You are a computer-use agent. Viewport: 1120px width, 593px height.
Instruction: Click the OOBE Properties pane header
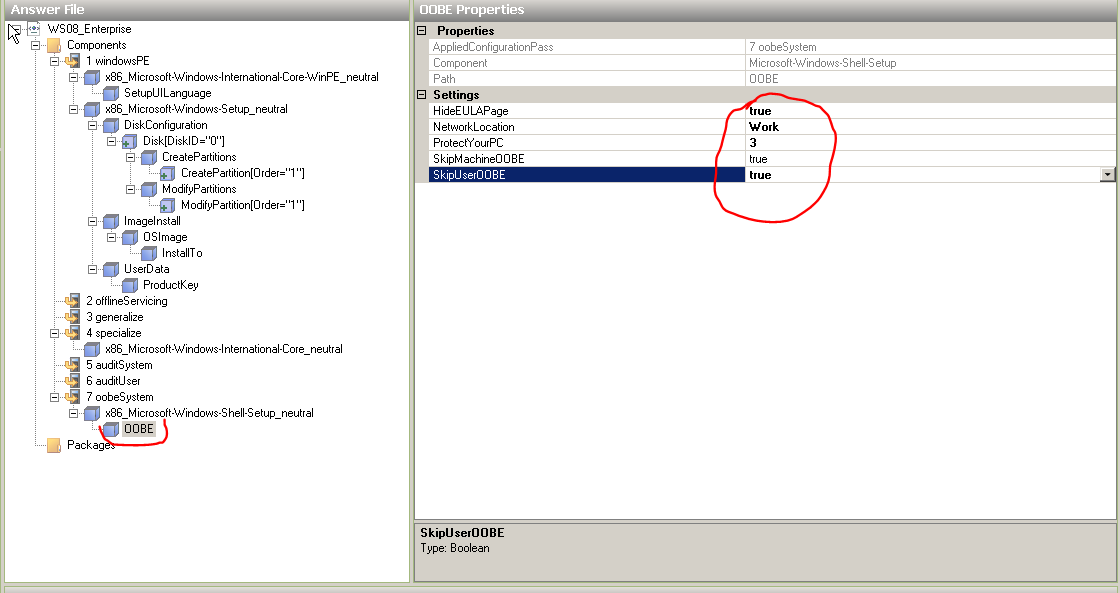(765, 10)
